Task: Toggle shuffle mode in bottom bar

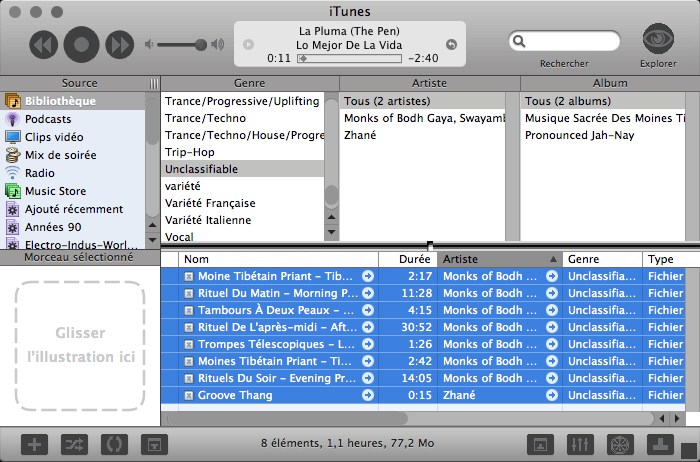Action: click(x=74, y=444)
